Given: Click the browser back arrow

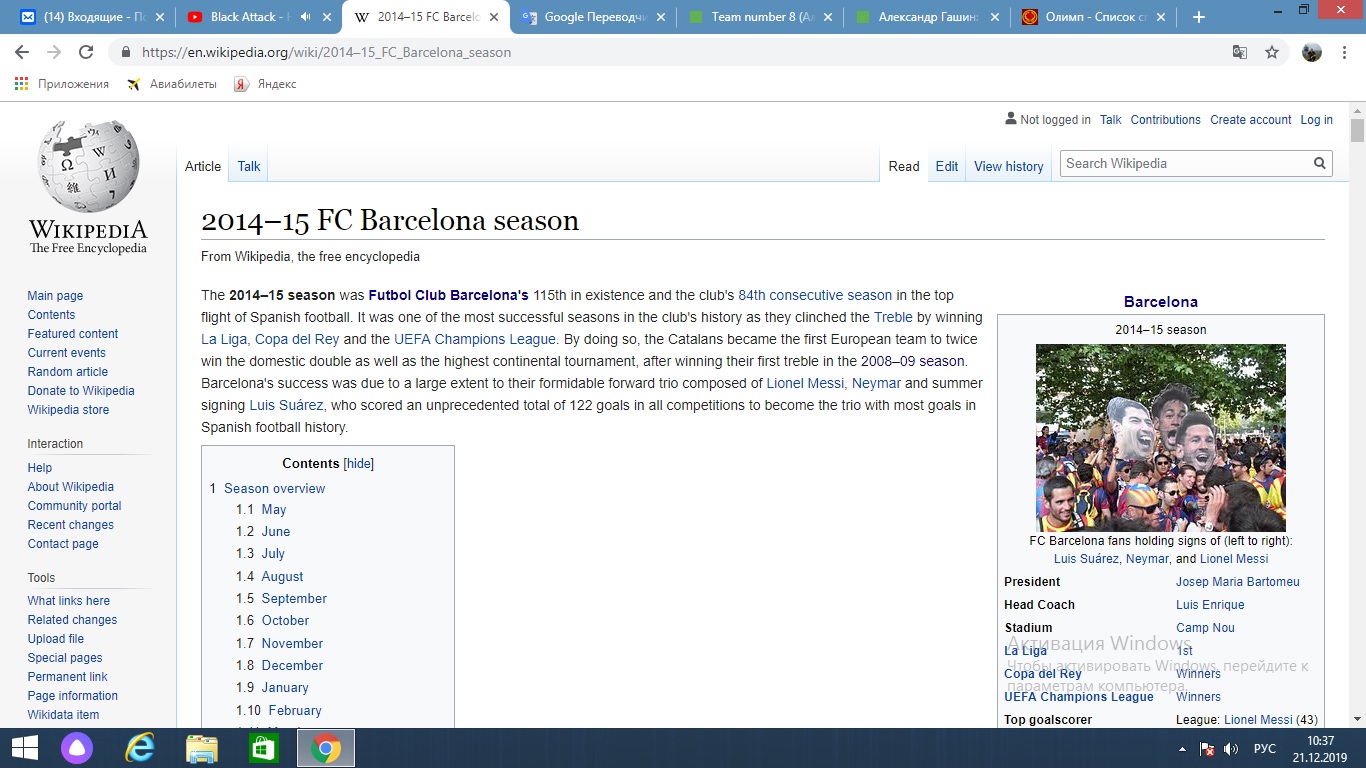Looking at the screenshot, I should 21,52.
